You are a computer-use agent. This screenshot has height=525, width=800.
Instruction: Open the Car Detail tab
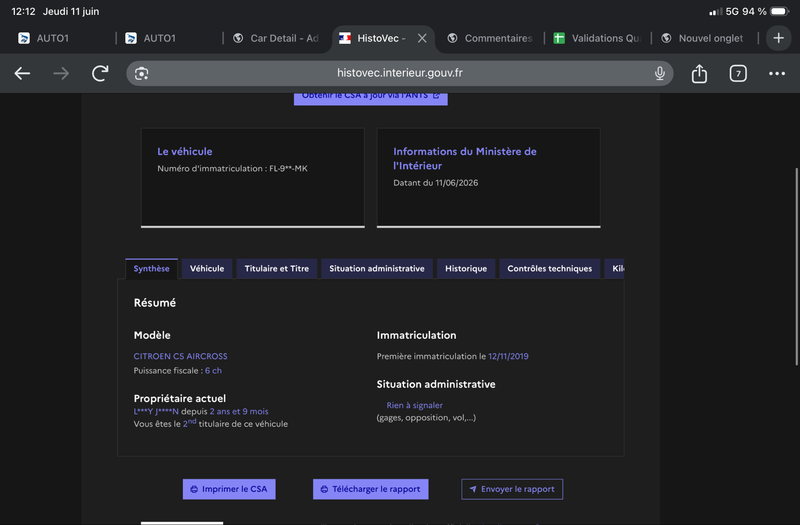pos(276,38)
